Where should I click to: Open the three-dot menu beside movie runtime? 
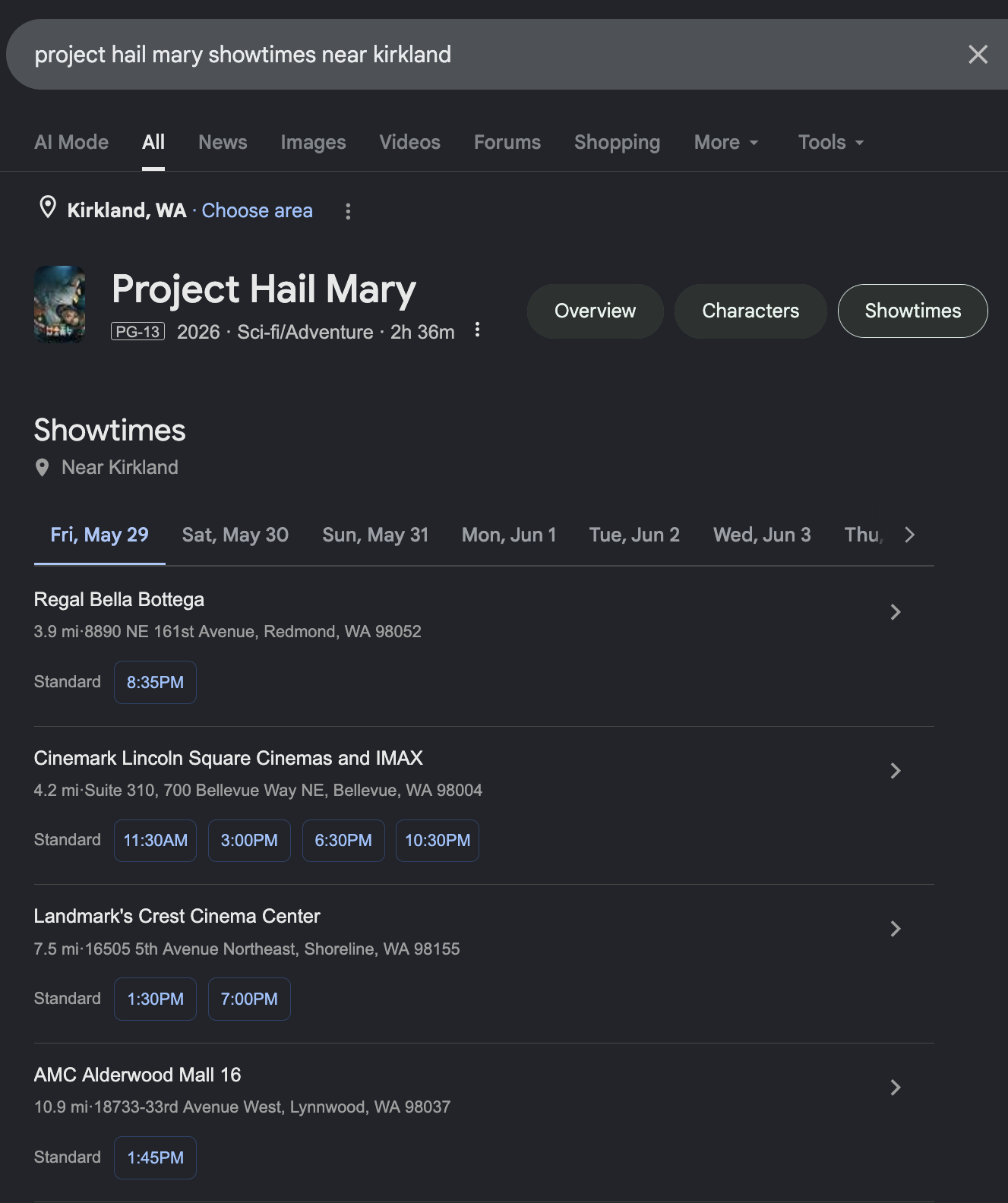477,330
